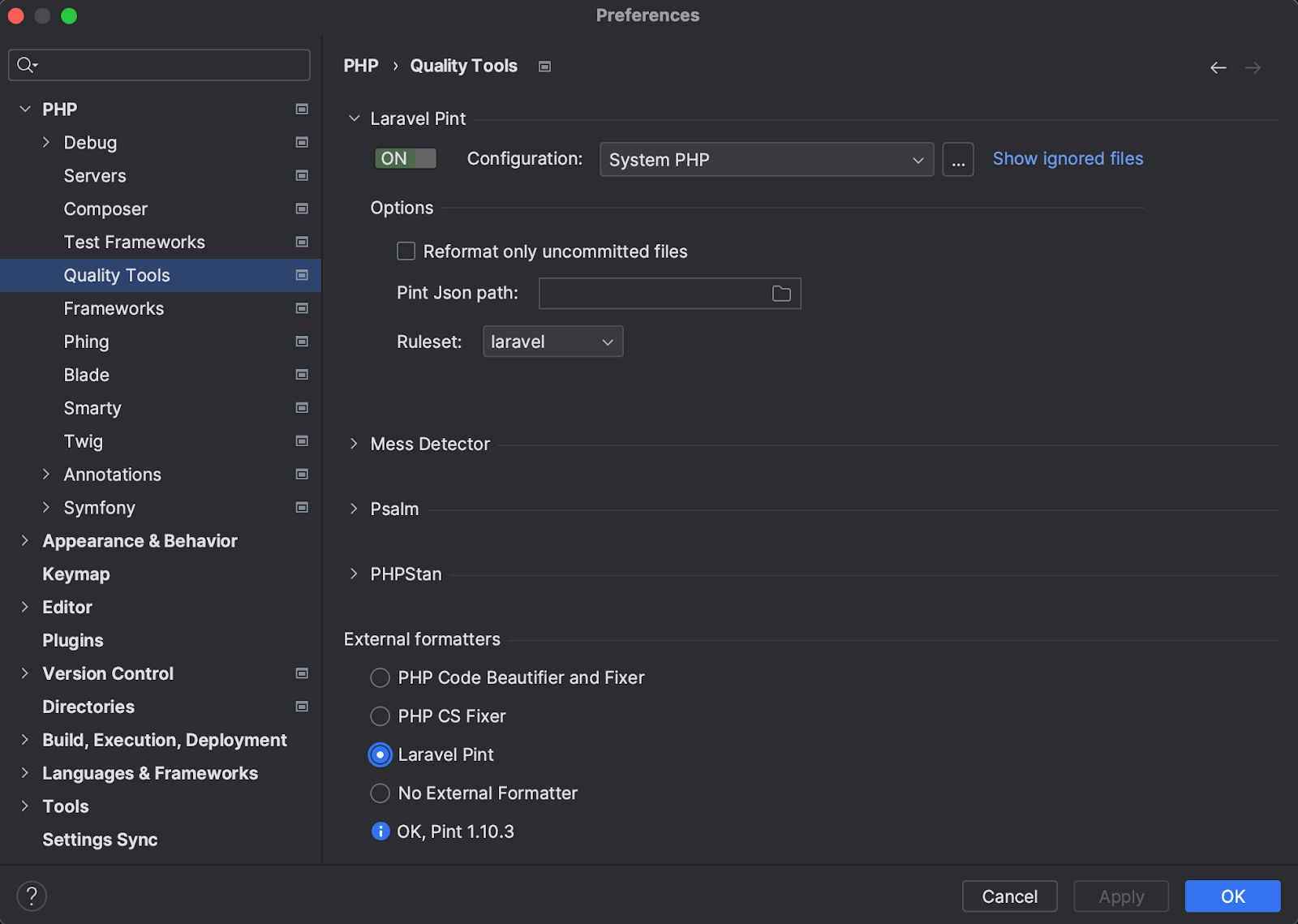Enable Reformat only uncommitted files checkbox
The image size is (1298, 924).
406,251
